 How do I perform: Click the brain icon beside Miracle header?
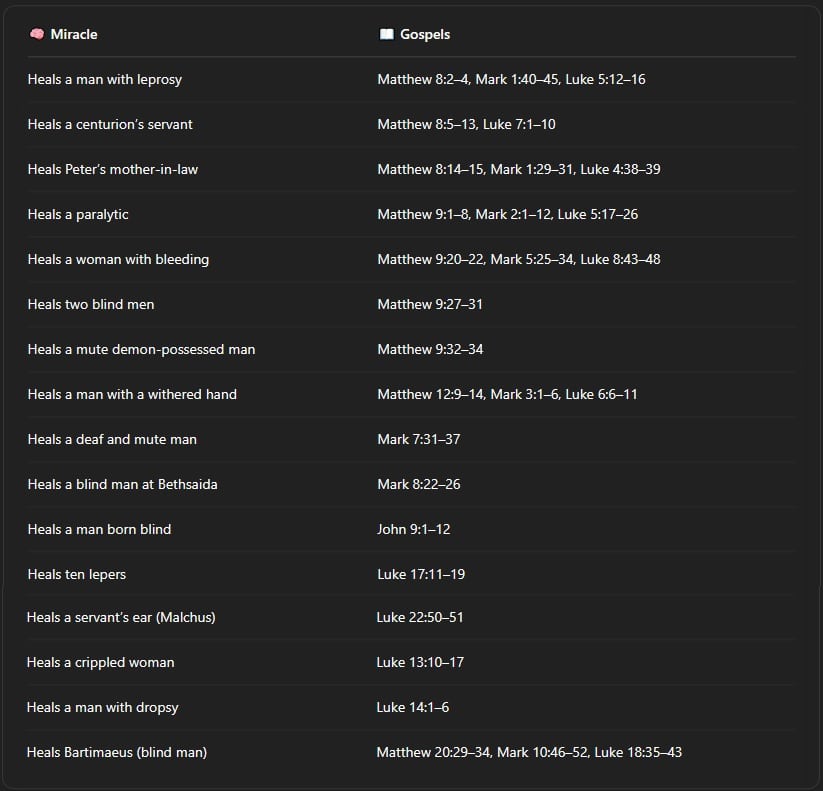pyautogui.click(x=36, y=34)
